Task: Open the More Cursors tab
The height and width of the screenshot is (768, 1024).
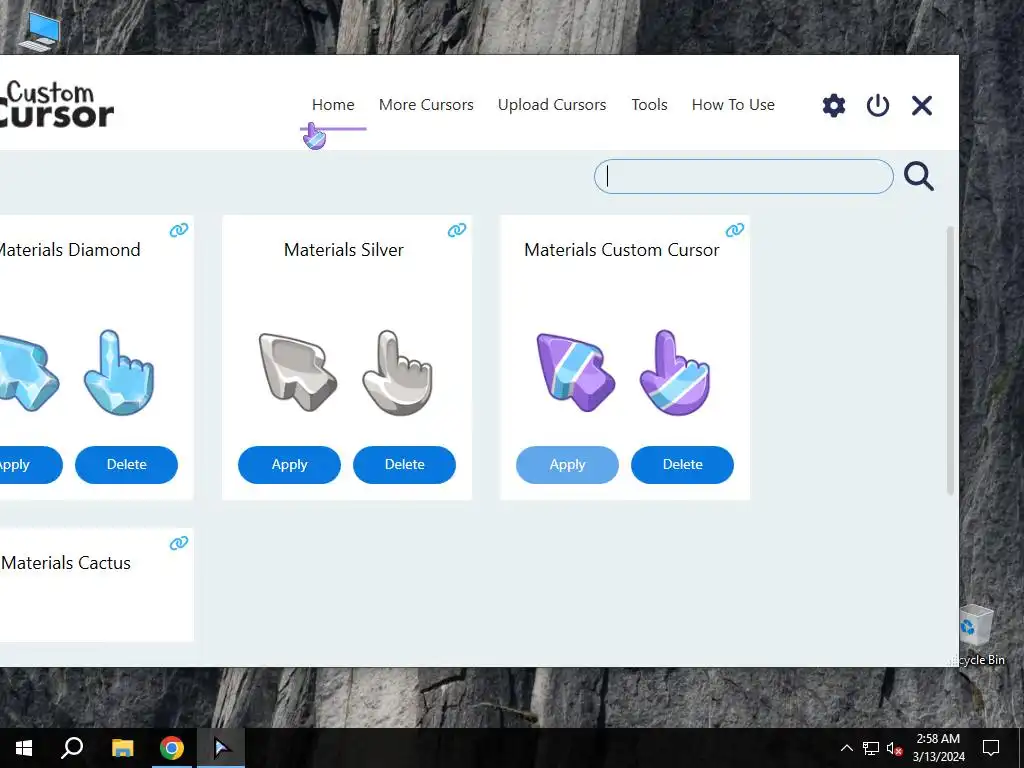Action: pos(426,104)
